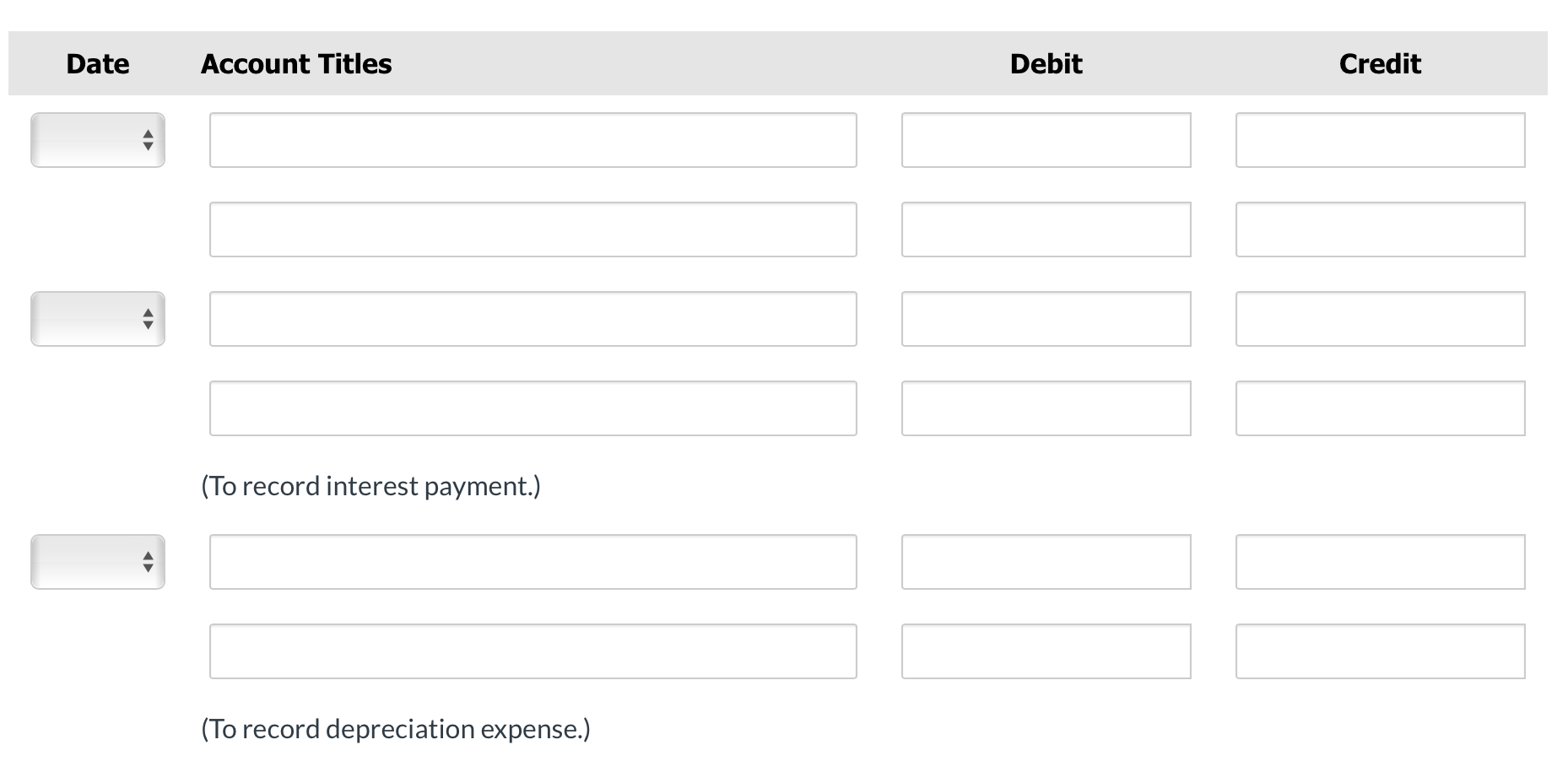Image resolution: width=1568 pixels, height=772 pixels.
Task: Open the first Date dropdown selector
Action: (97, 140)
